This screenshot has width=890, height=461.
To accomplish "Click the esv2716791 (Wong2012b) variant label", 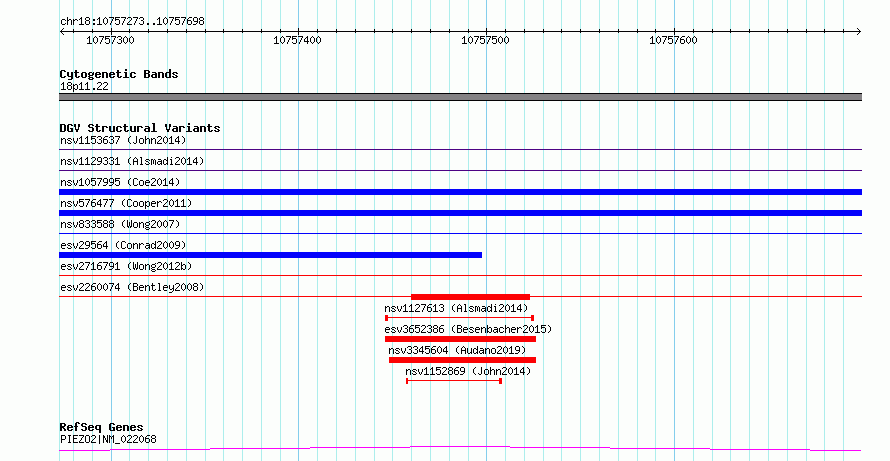I will pos(126,266).
